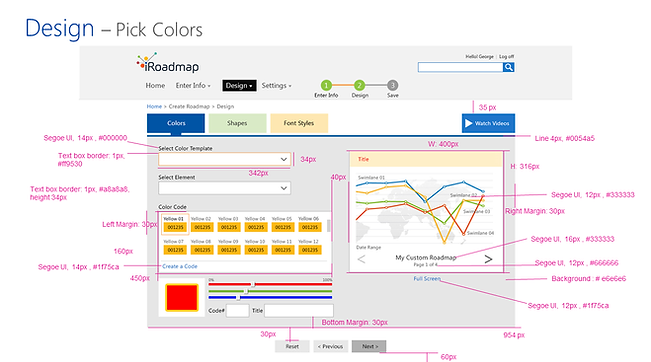Click the Hello! George text
The height and width of the screenshot is (362, 651).
tap(480, 56)
